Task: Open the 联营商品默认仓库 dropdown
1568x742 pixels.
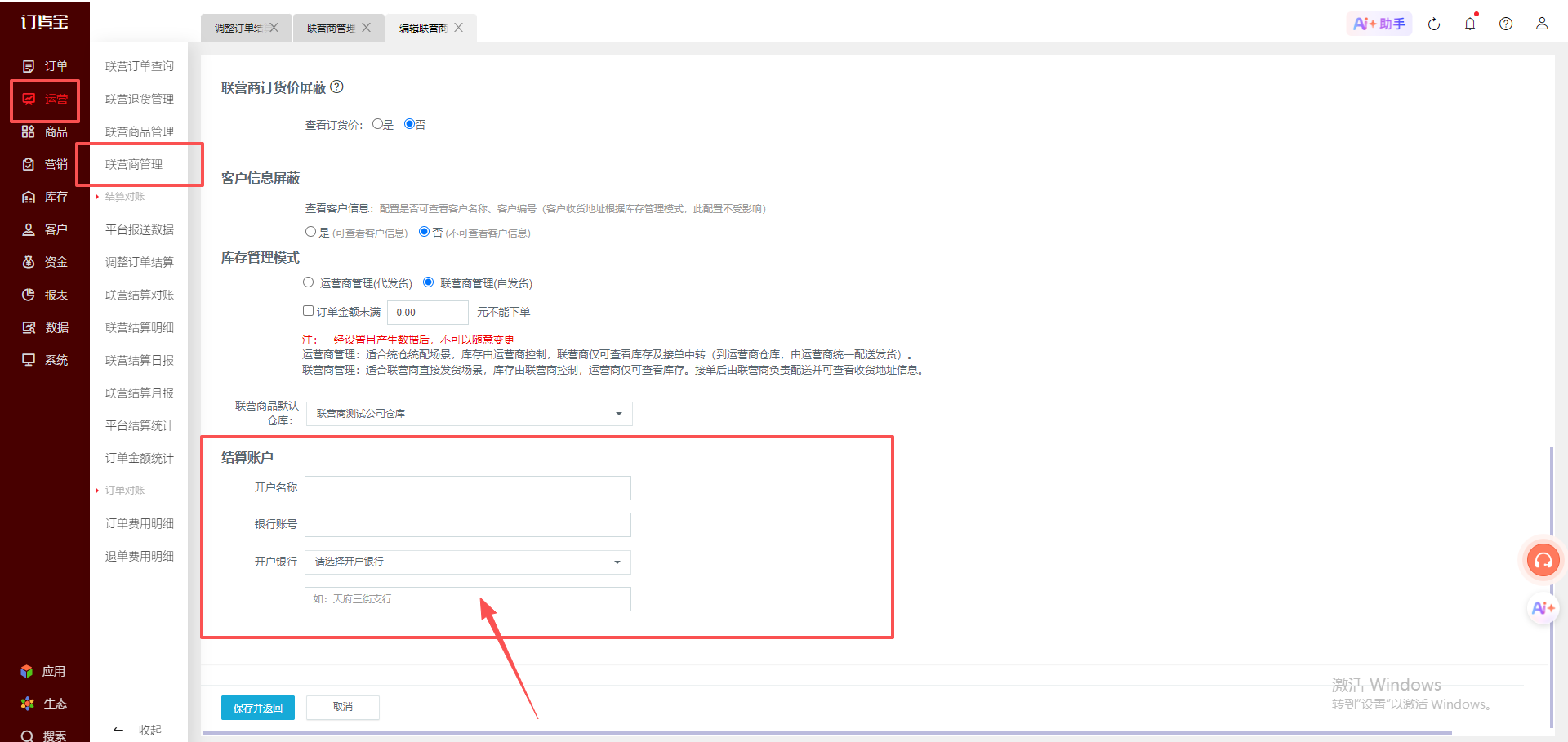Action: tap(470, 414)
